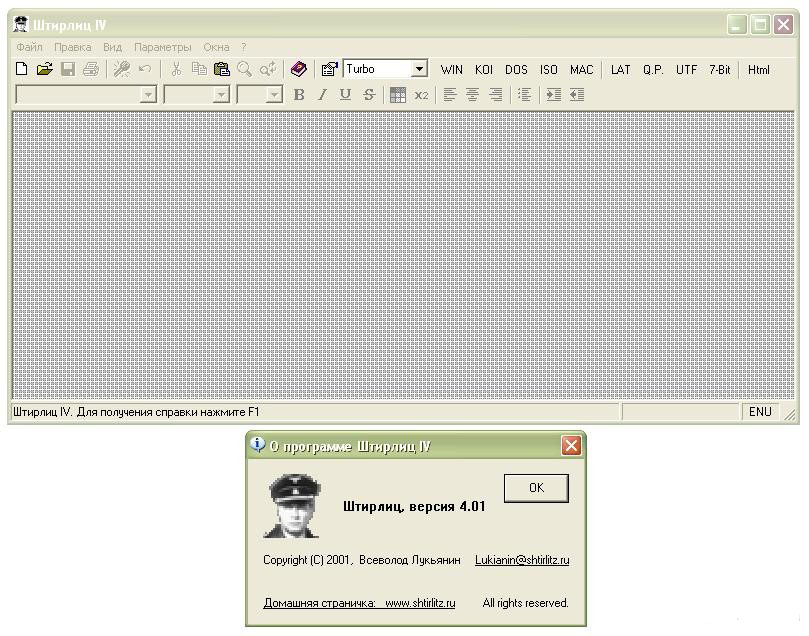Toggle the x2 superscript button

point(422,95)
